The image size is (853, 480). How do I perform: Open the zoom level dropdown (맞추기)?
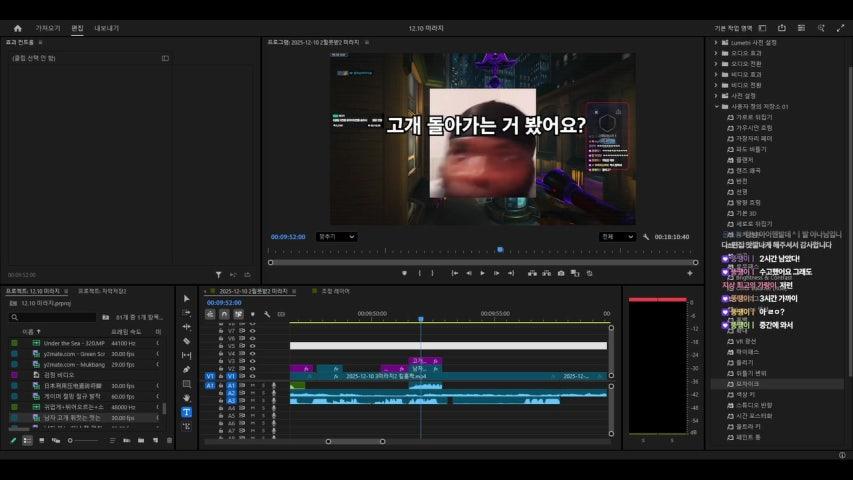click(335, 237)
